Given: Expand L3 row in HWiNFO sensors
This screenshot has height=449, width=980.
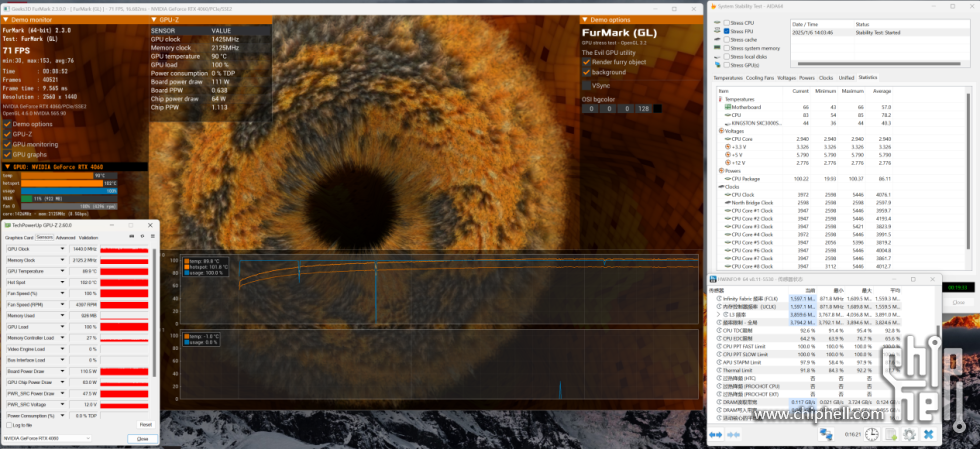Looking at the screenshot, I should pos(719,314).
